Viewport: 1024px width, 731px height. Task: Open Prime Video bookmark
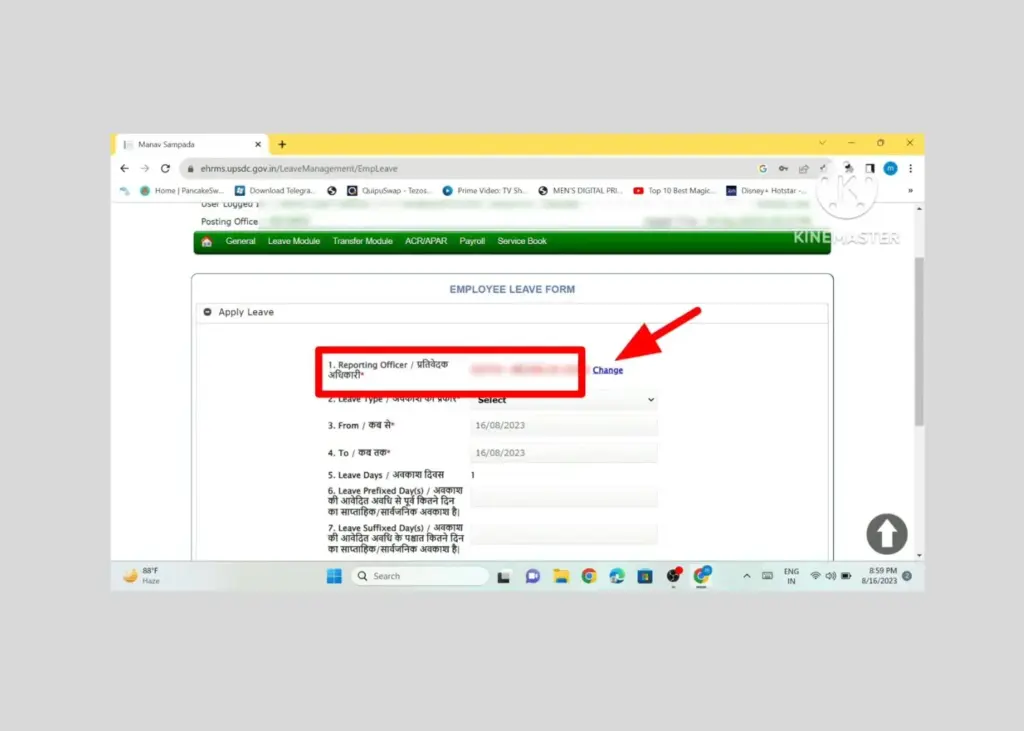pyautogui.click(x=484, y=191)
